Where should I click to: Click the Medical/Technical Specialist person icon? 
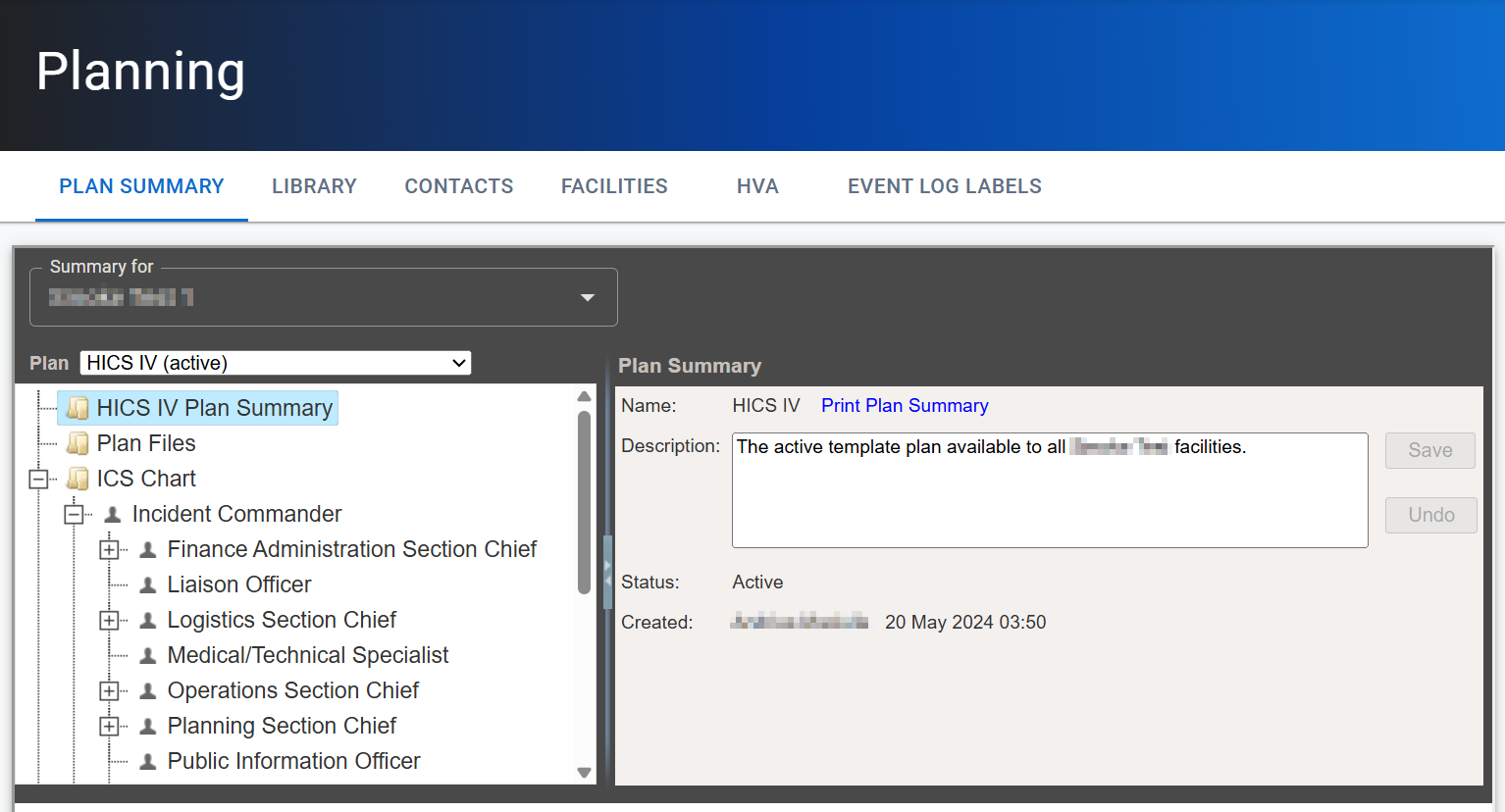(x=147, y=654)
